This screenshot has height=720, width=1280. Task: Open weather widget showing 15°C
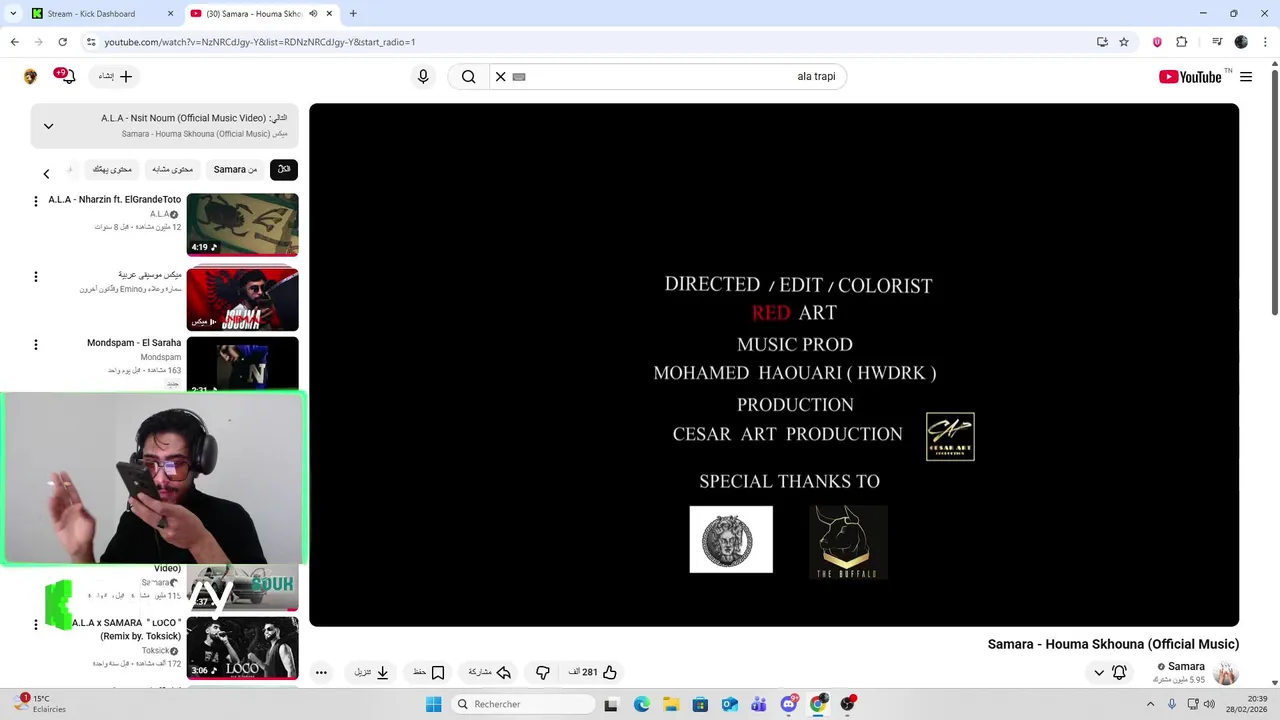coord(40,704)
